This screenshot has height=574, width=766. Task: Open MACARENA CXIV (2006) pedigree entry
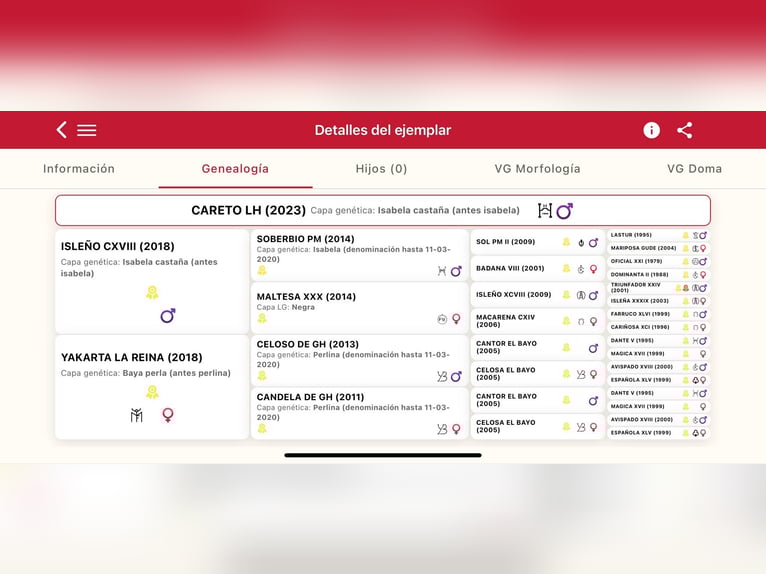[506, 321]
